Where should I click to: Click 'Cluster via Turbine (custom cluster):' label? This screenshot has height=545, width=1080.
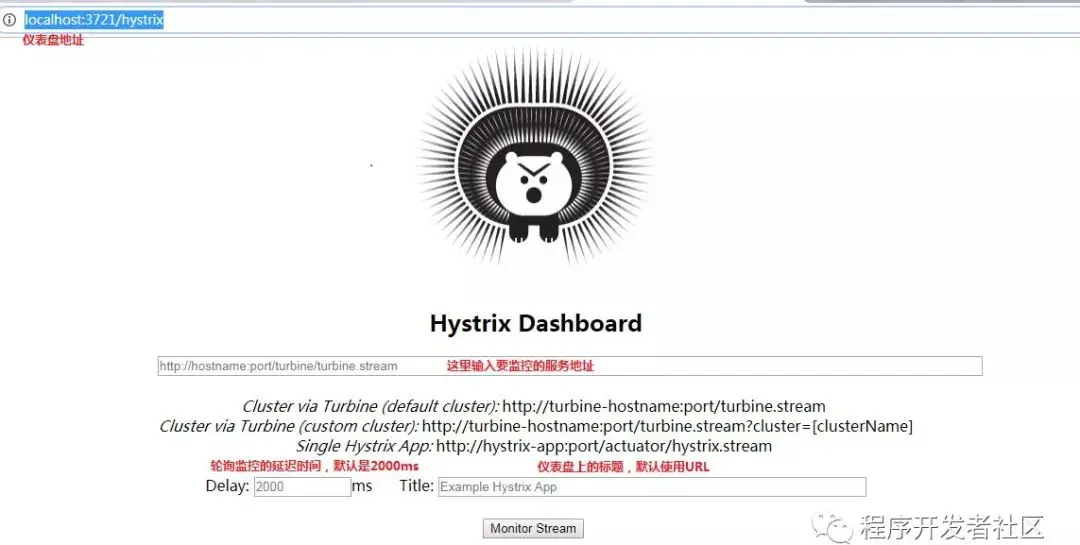point(289,426)
